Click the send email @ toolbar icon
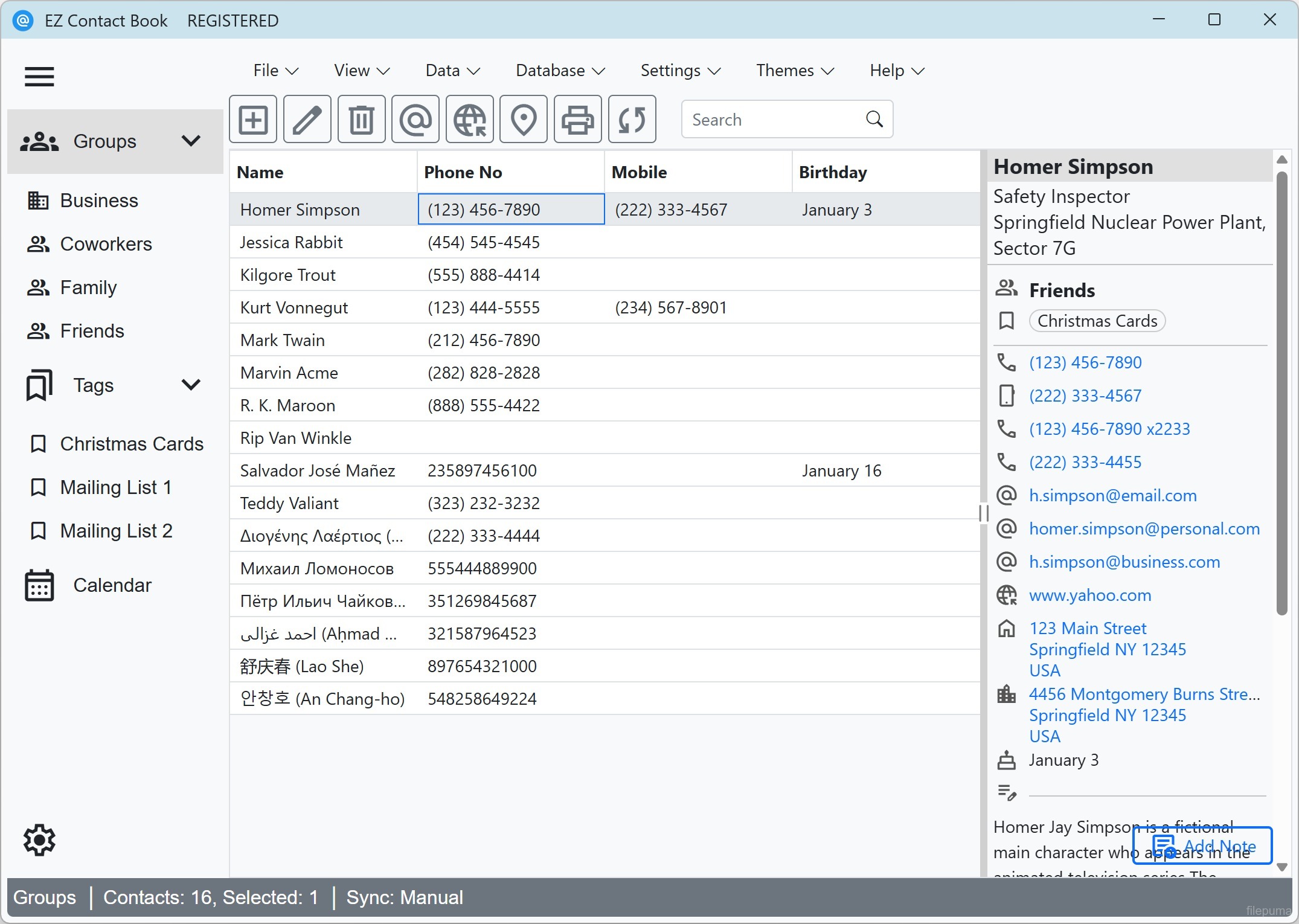The image size is (1299, 924). (415, 119)
